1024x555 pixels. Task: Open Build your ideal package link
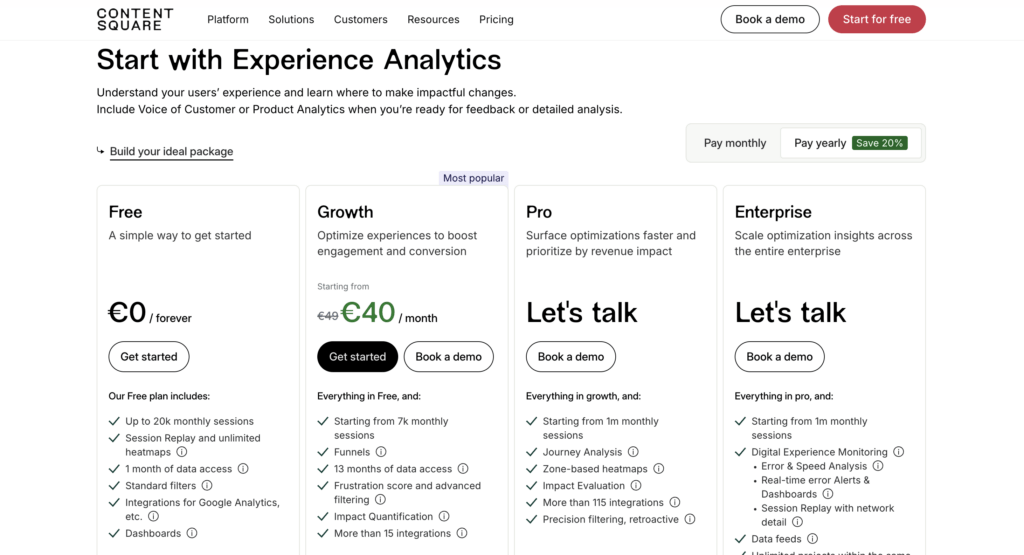171,152
